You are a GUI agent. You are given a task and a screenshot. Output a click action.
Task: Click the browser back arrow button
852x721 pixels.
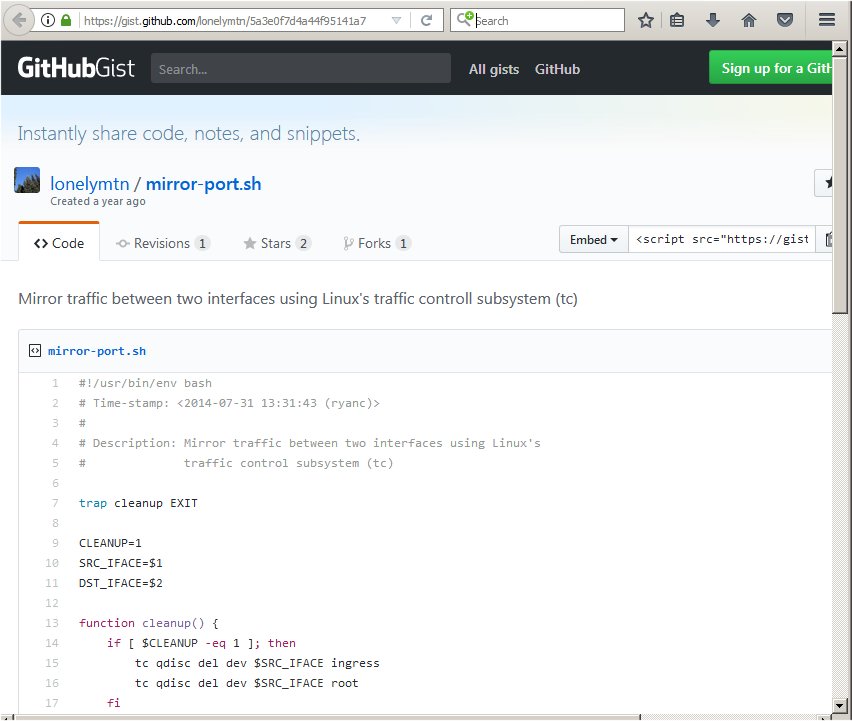coord(21,20)
